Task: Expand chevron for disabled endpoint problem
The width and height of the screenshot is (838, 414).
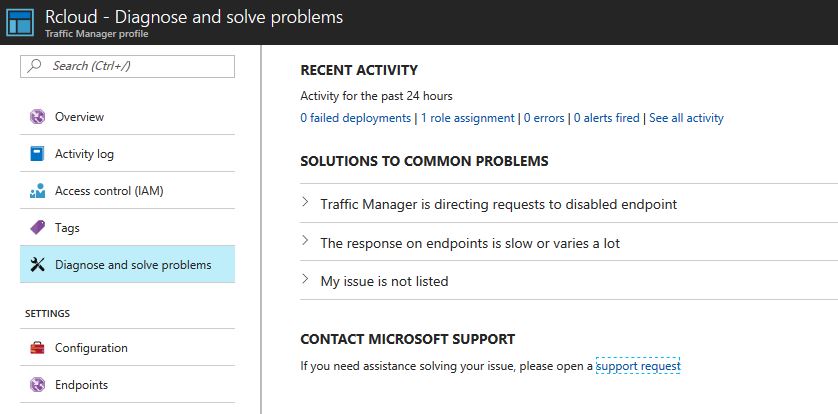Action: point(305,202)
